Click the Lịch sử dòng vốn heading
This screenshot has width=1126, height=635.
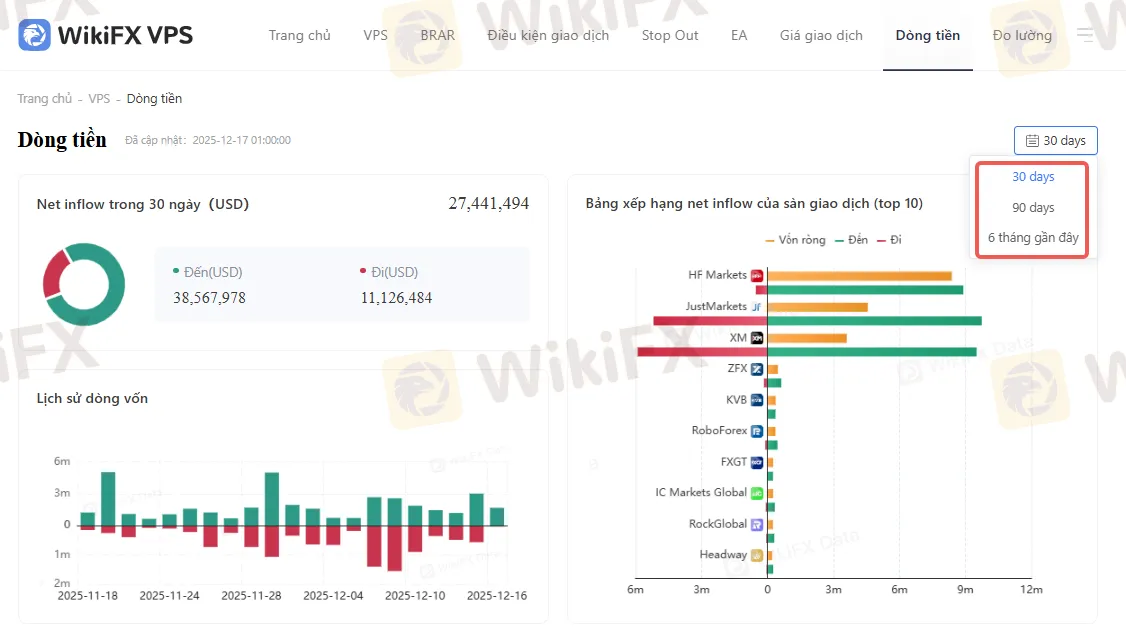92,399
